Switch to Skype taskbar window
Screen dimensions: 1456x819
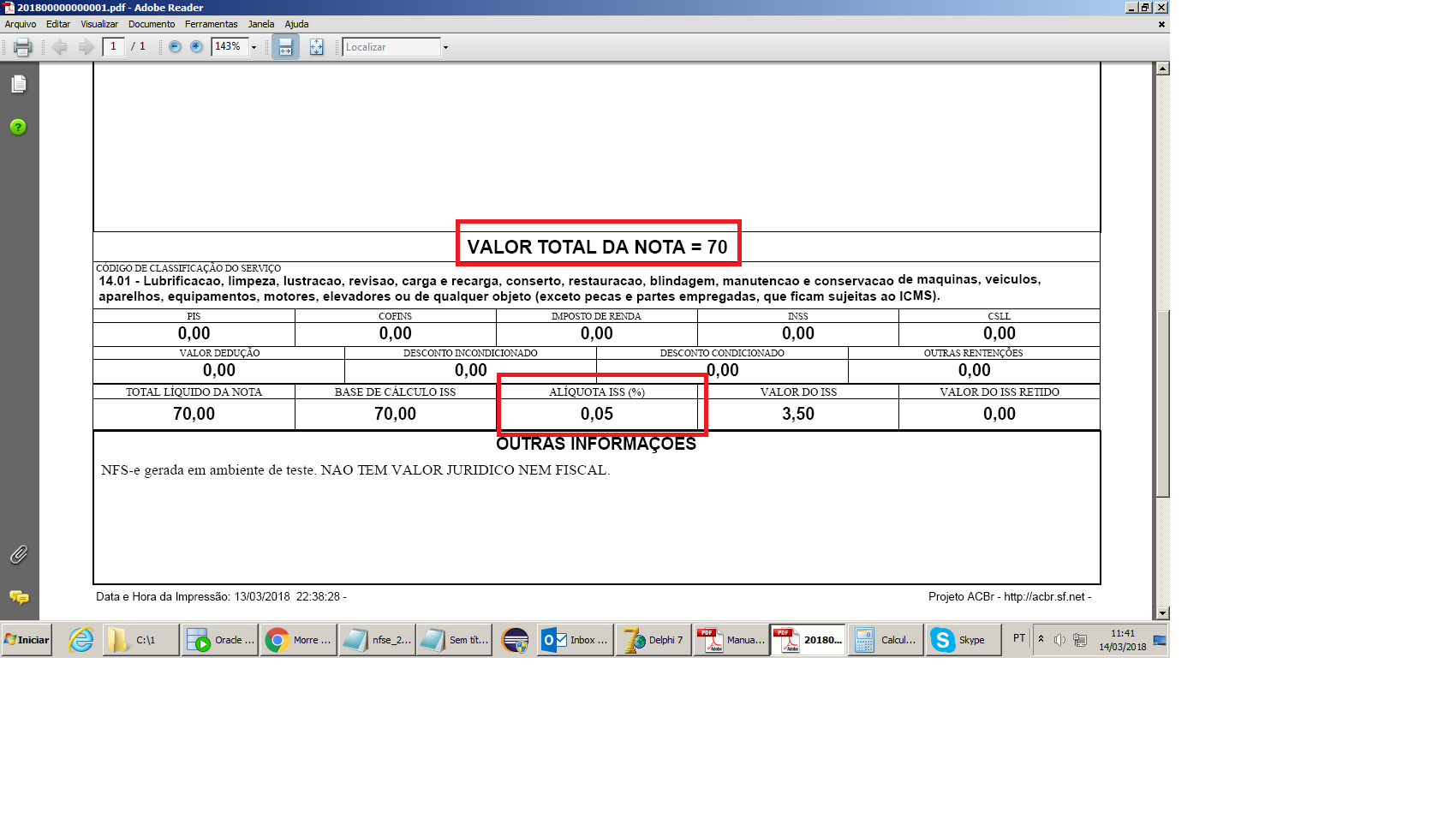point(964,640)
